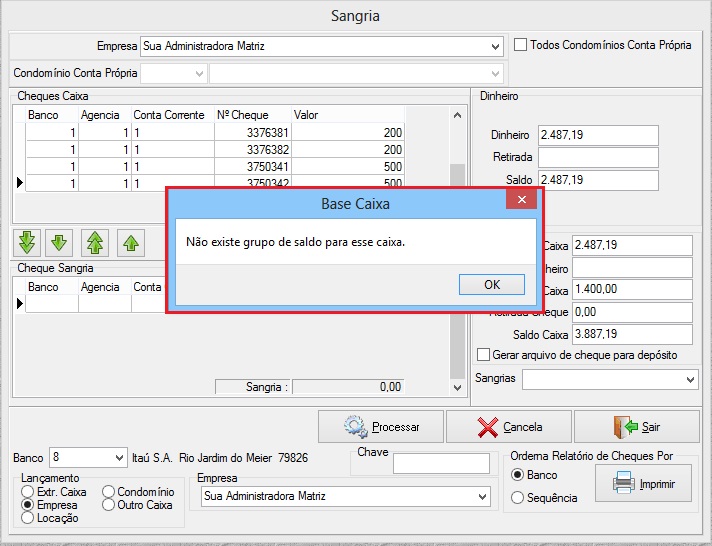Click the double down arrow move-all button
Image resolution: width=712 pixels, height=546 pixels.
pos(28,242)
